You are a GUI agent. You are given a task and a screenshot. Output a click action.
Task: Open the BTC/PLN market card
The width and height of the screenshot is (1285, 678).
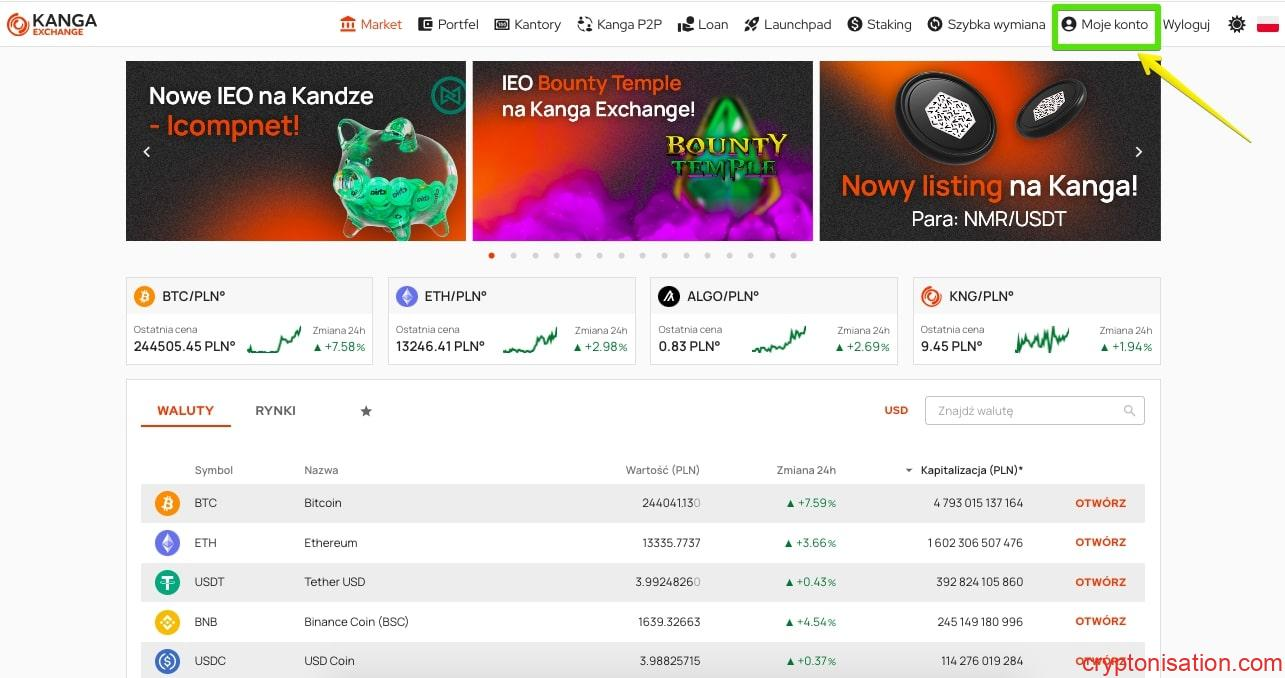point(249,320)
